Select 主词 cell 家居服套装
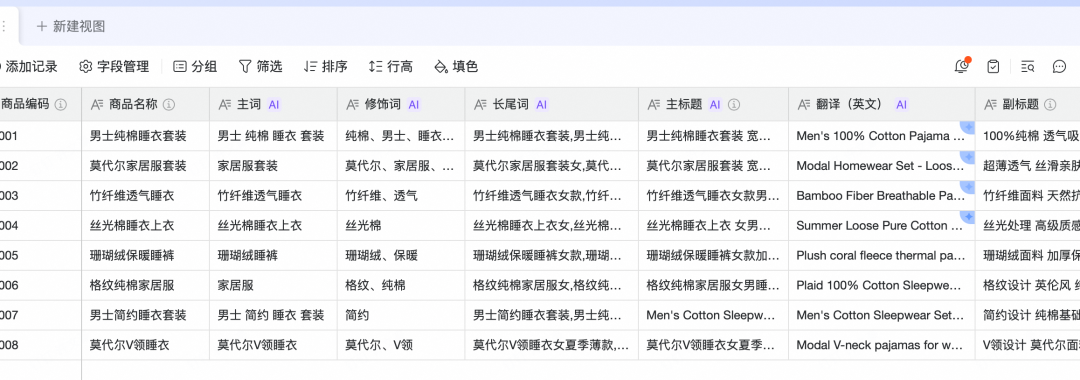Screen dimensions: 1080x380 tap(273, 166)
